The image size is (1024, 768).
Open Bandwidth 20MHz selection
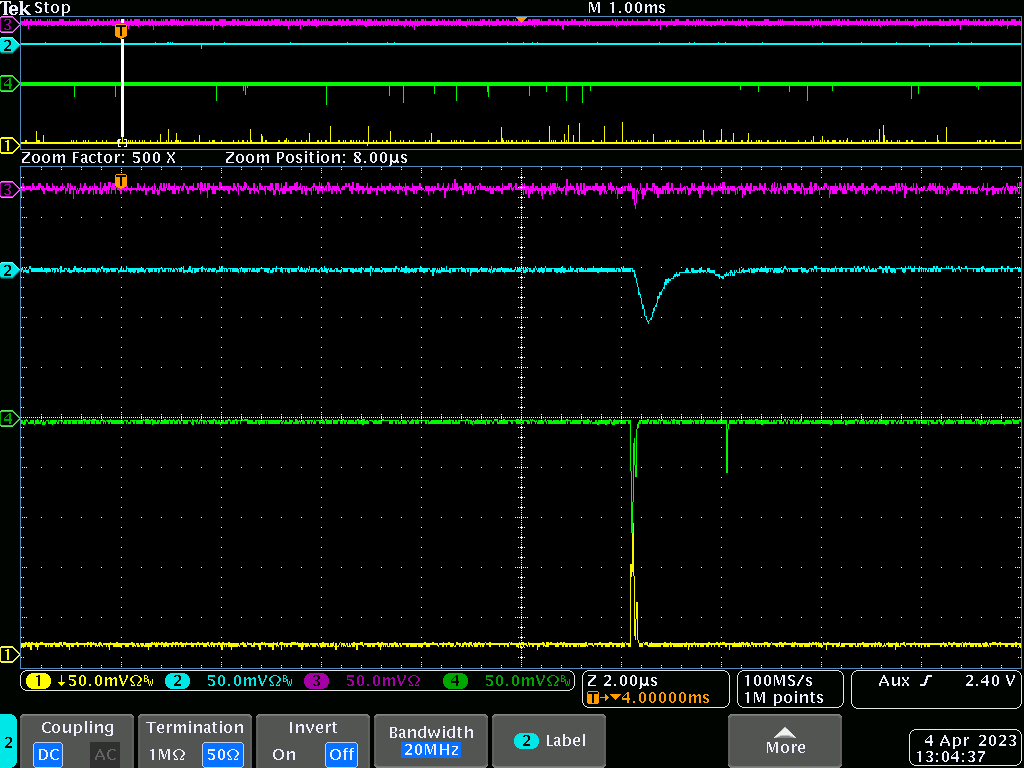(x=428, y=741)
